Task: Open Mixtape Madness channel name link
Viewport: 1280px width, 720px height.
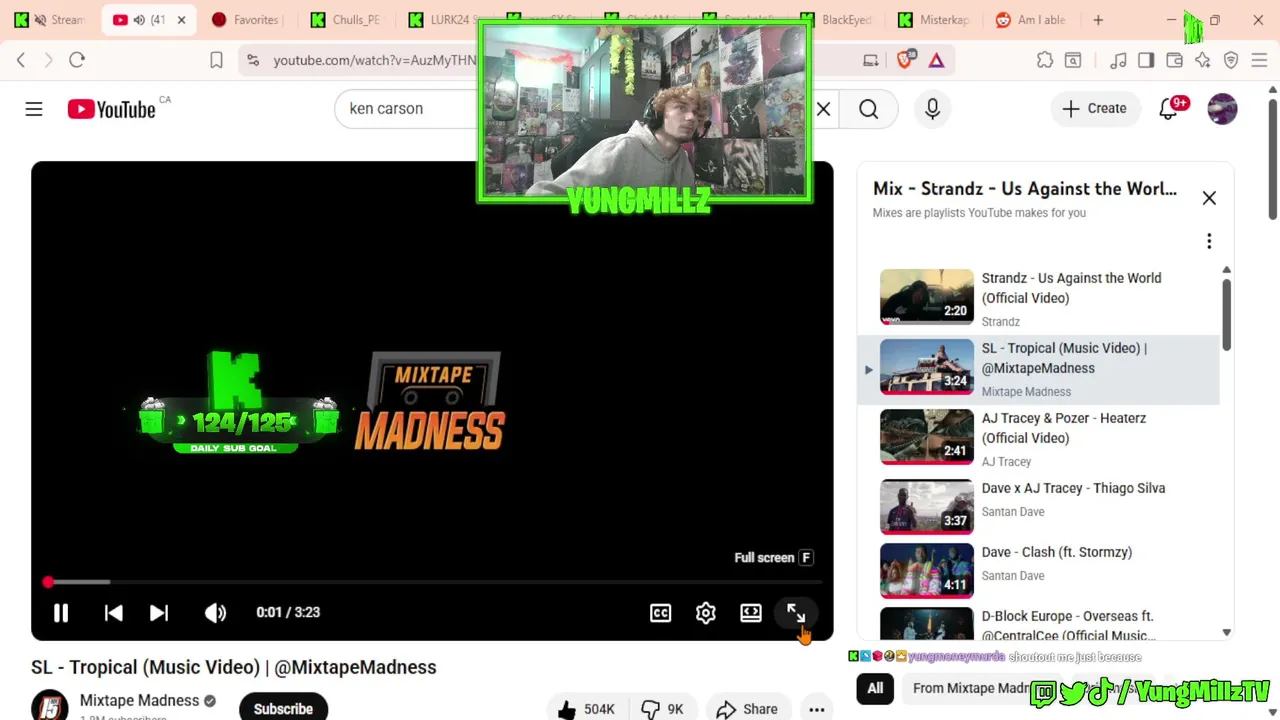Action: coord(139,701)
